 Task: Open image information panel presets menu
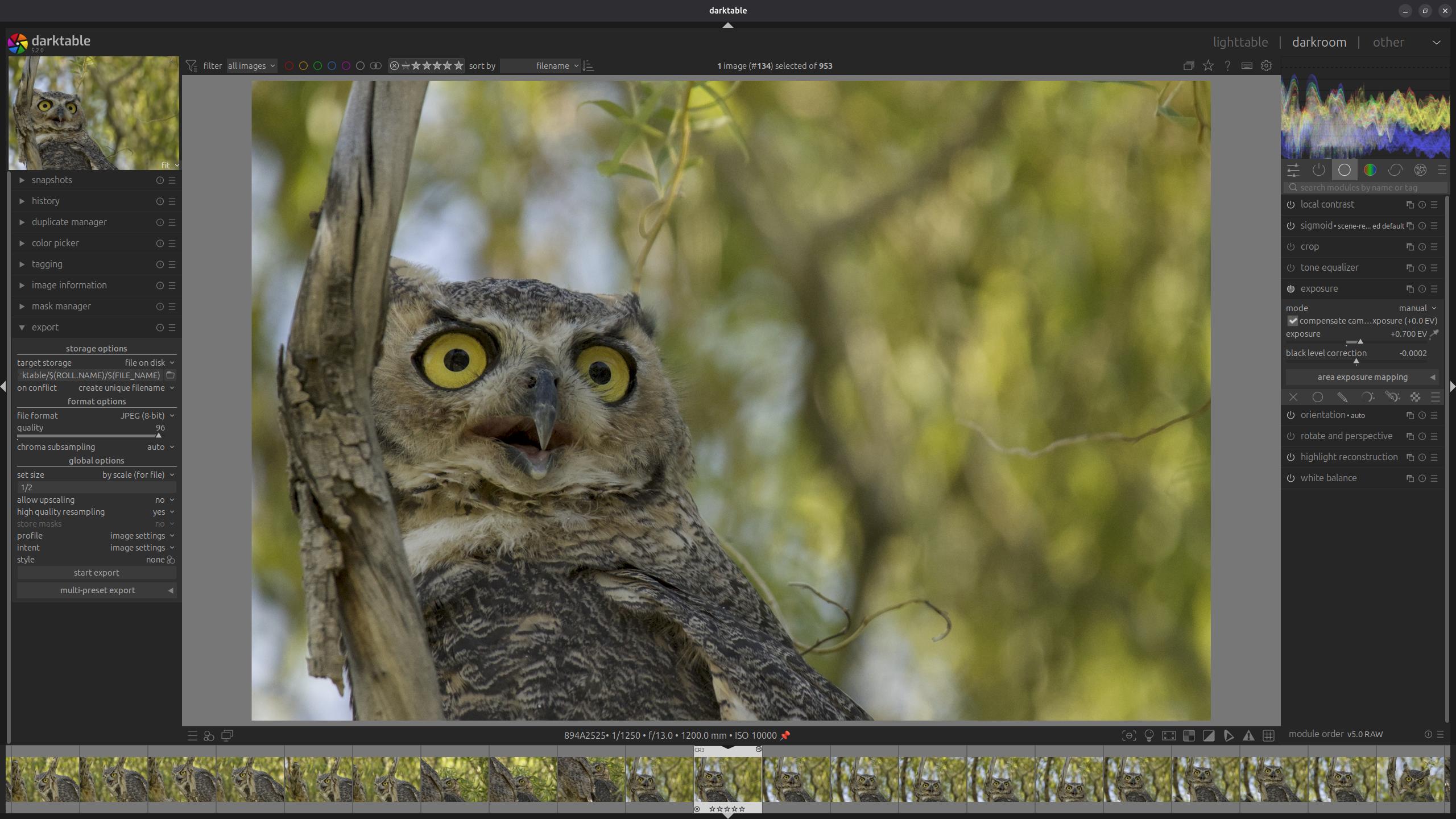pyautogui.click(x=172, y=286)
